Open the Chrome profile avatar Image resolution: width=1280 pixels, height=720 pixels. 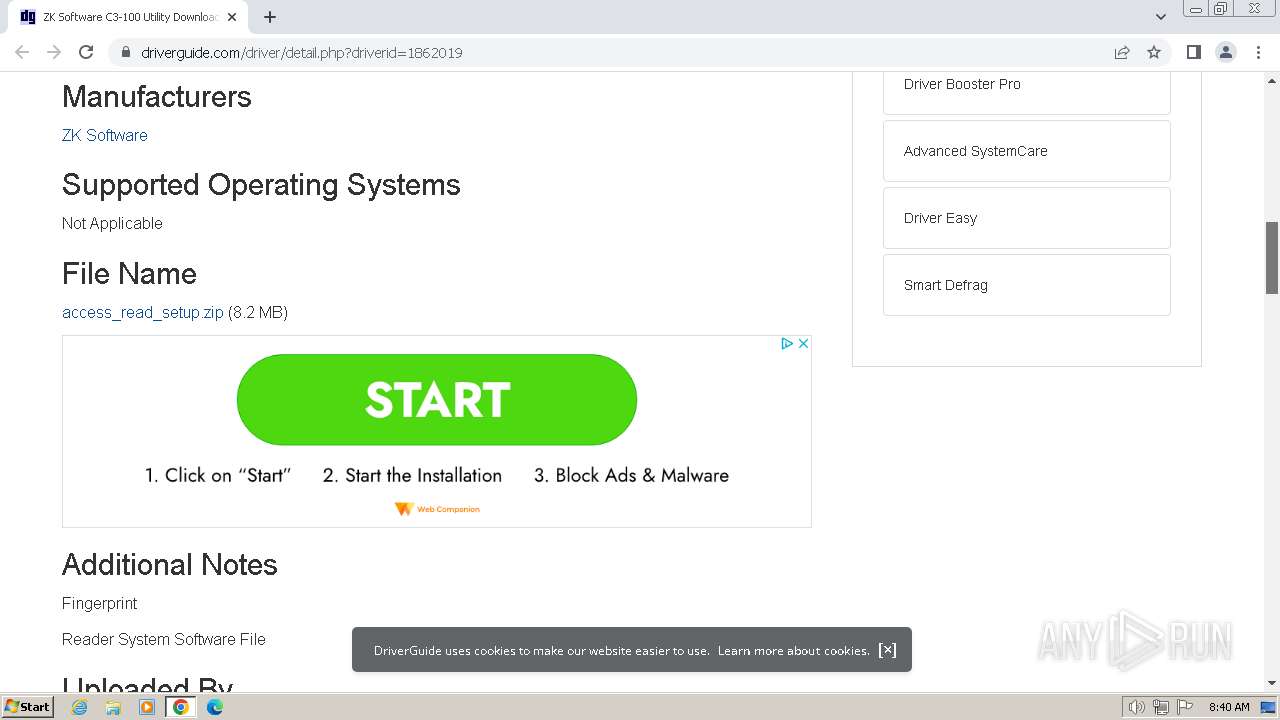(1225, 52)
